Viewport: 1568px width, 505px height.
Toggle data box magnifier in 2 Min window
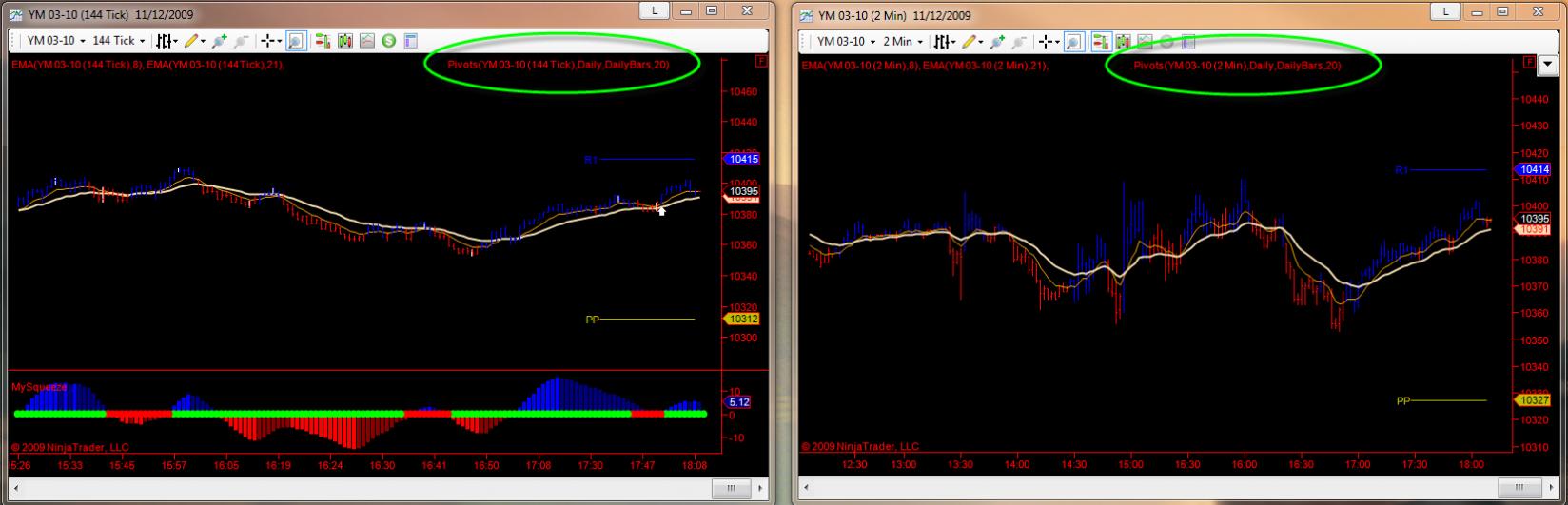pyautogui.click(x=1073, y=42)
